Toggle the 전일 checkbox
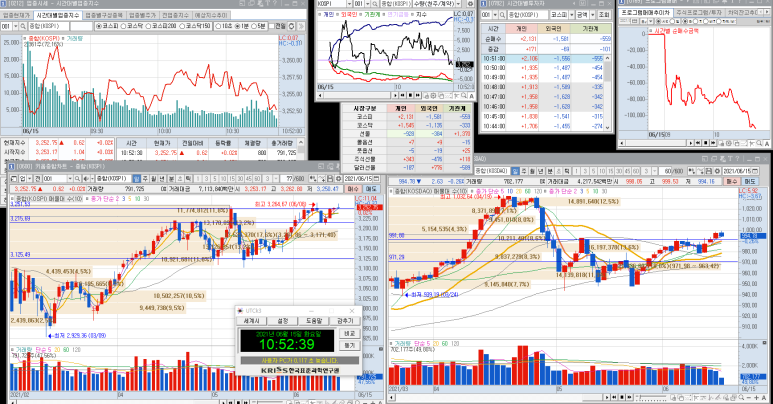This screenshot has height=404, width=773. (x=272, y=26)
